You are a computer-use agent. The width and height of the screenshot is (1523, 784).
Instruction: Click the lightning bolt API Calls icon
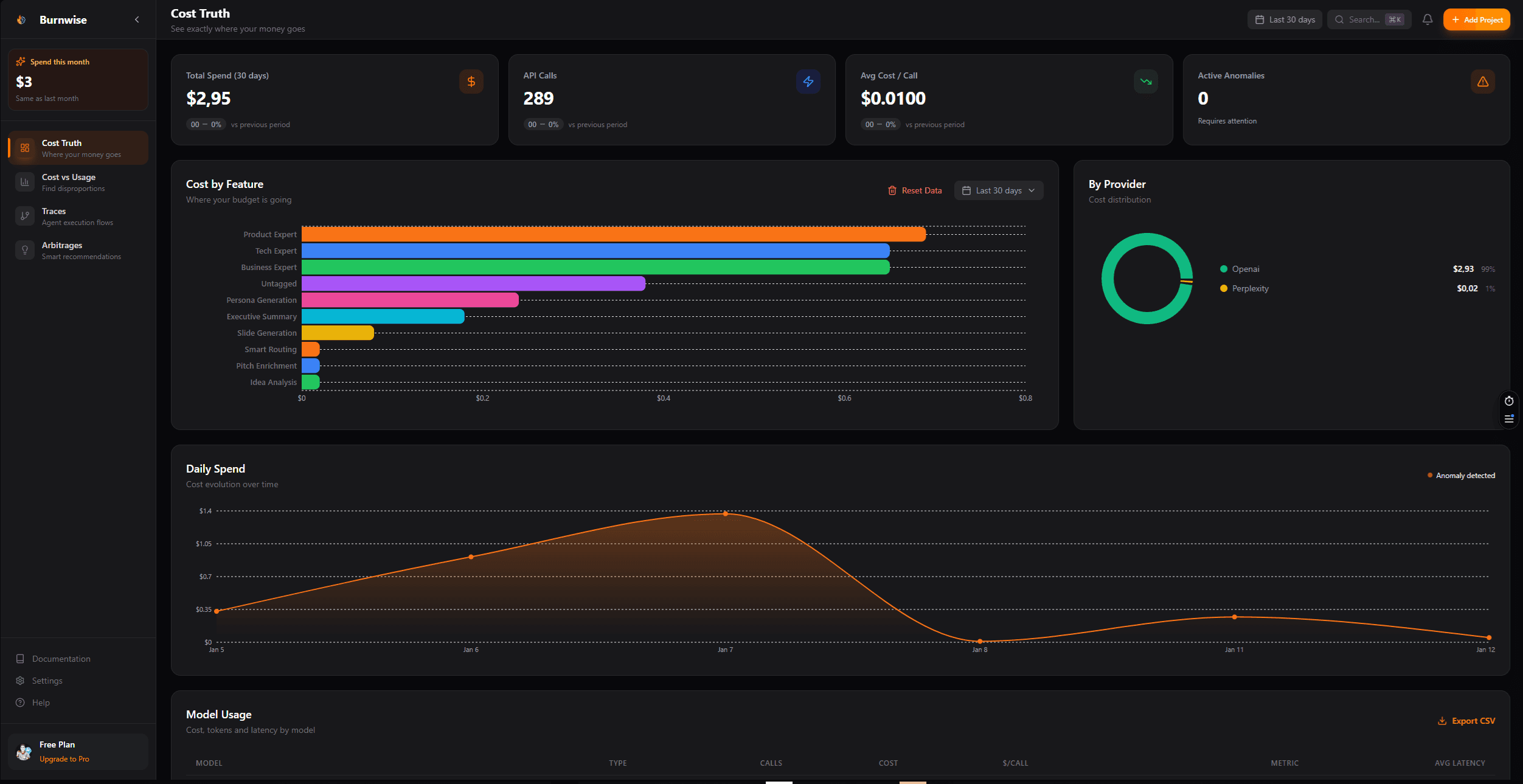(808, 82)
